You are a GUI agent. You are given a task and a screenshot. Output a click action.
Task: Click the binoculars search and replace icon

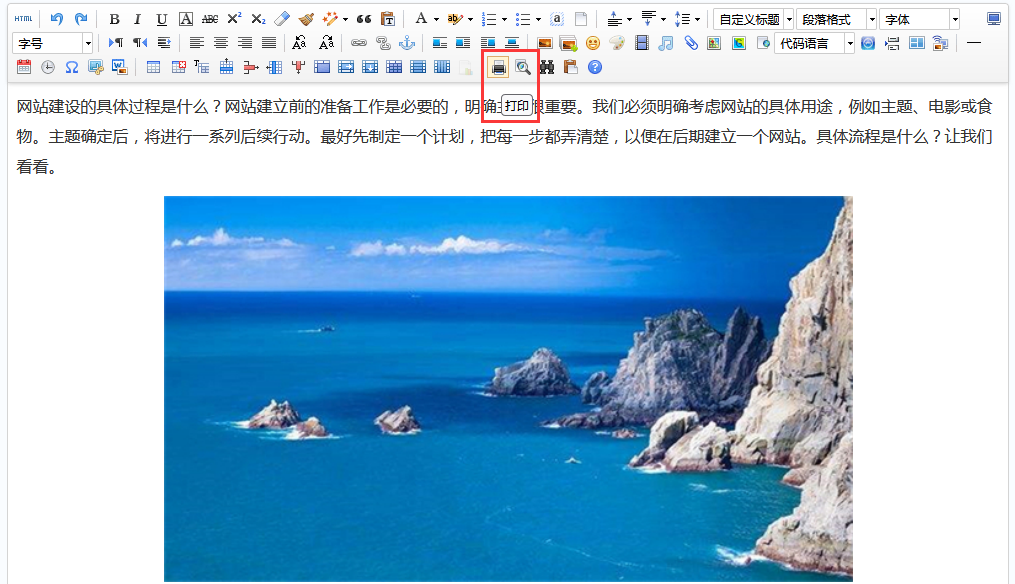547,67
